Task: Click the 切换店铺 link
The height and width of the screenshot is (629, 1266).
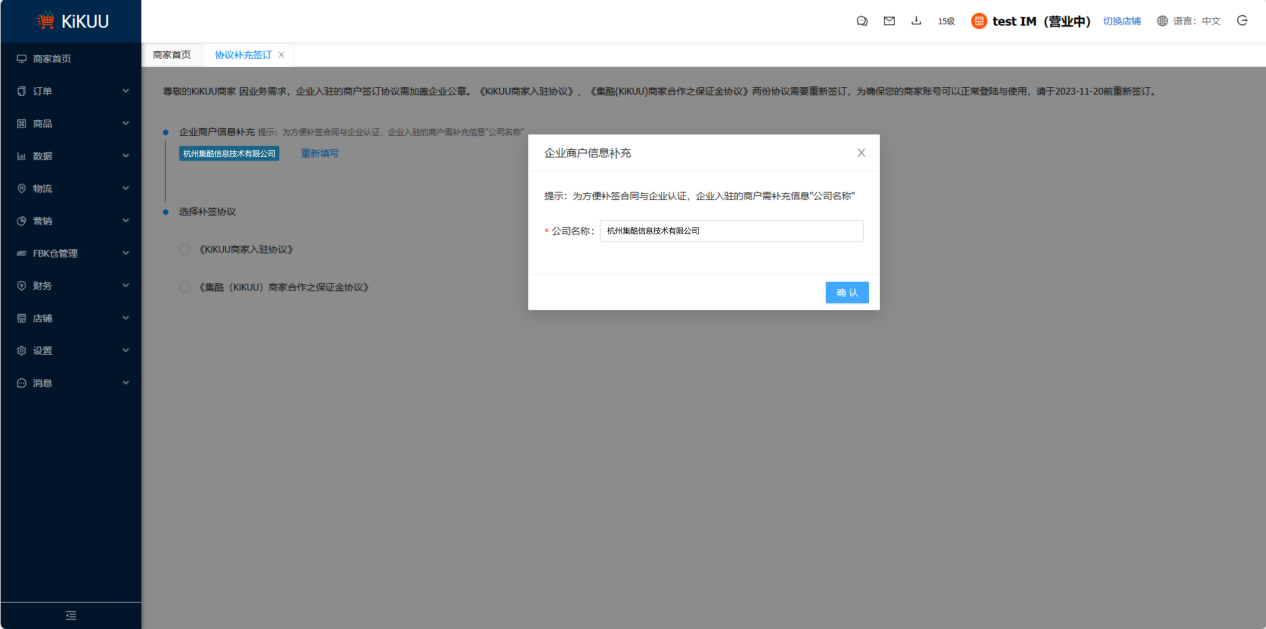Action: point(1122,21)
